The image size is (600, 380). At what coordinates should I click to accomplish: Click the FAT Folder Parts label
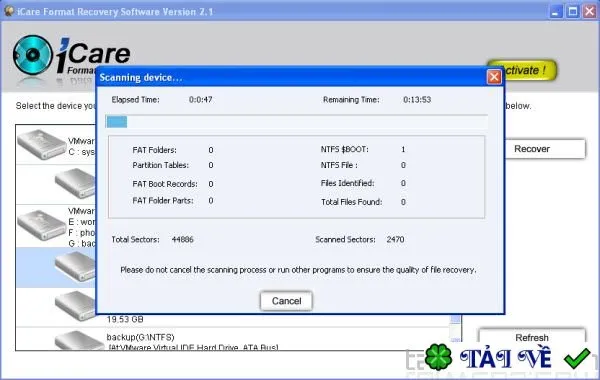pos(163,201)
